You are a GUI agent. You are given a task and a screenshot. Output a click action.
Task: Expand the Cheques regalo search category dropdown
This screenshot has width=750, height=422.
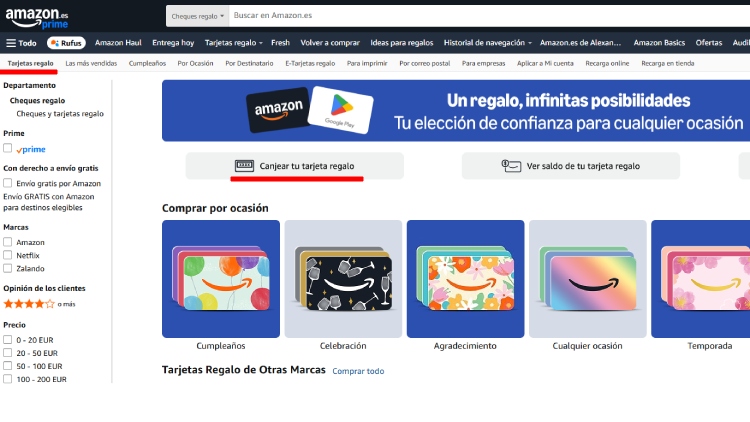coord(196,17)
